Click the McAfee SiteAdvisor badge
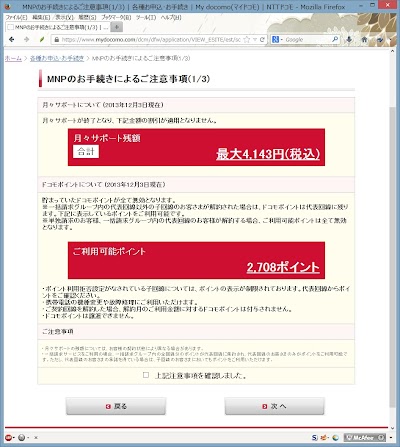Viewport: 400px width, 447px height. tap(364, 437)
